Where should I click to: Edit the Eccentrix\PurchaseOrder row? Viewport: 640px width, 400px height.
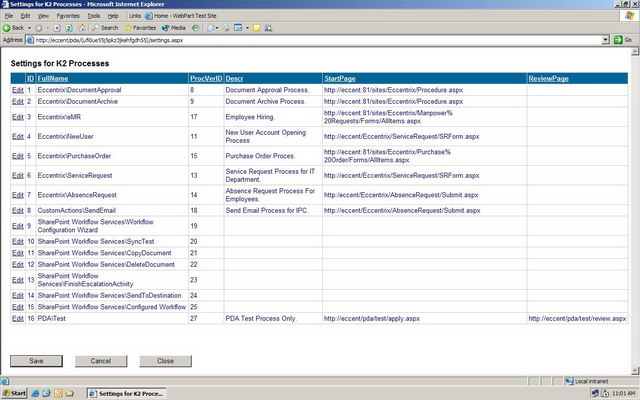pyautogui.click(x=18, y=156)
